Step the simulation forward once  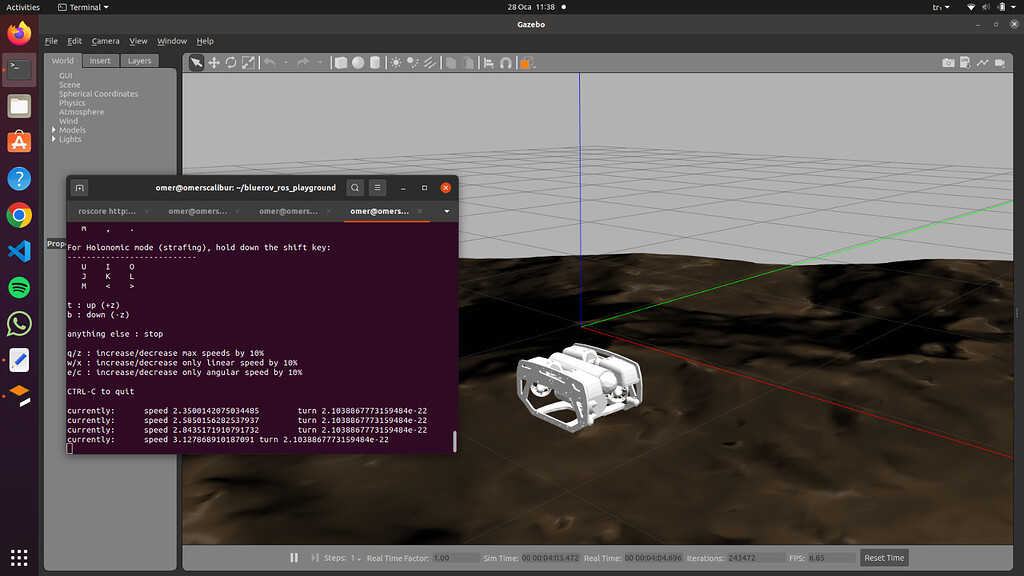coord(316,557)
